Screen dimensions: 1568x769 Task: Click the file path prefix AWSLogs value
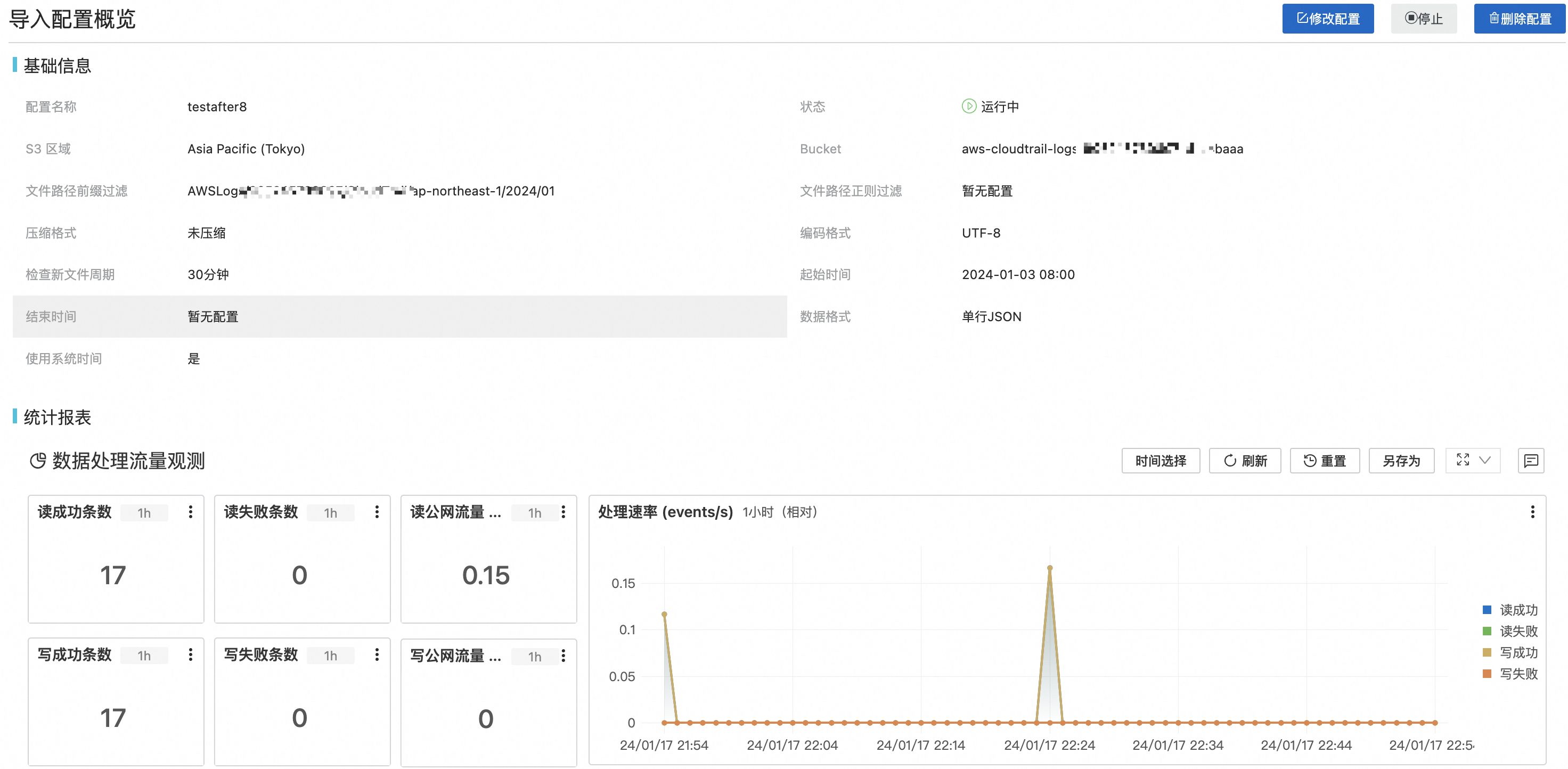(x=371, y=191)
